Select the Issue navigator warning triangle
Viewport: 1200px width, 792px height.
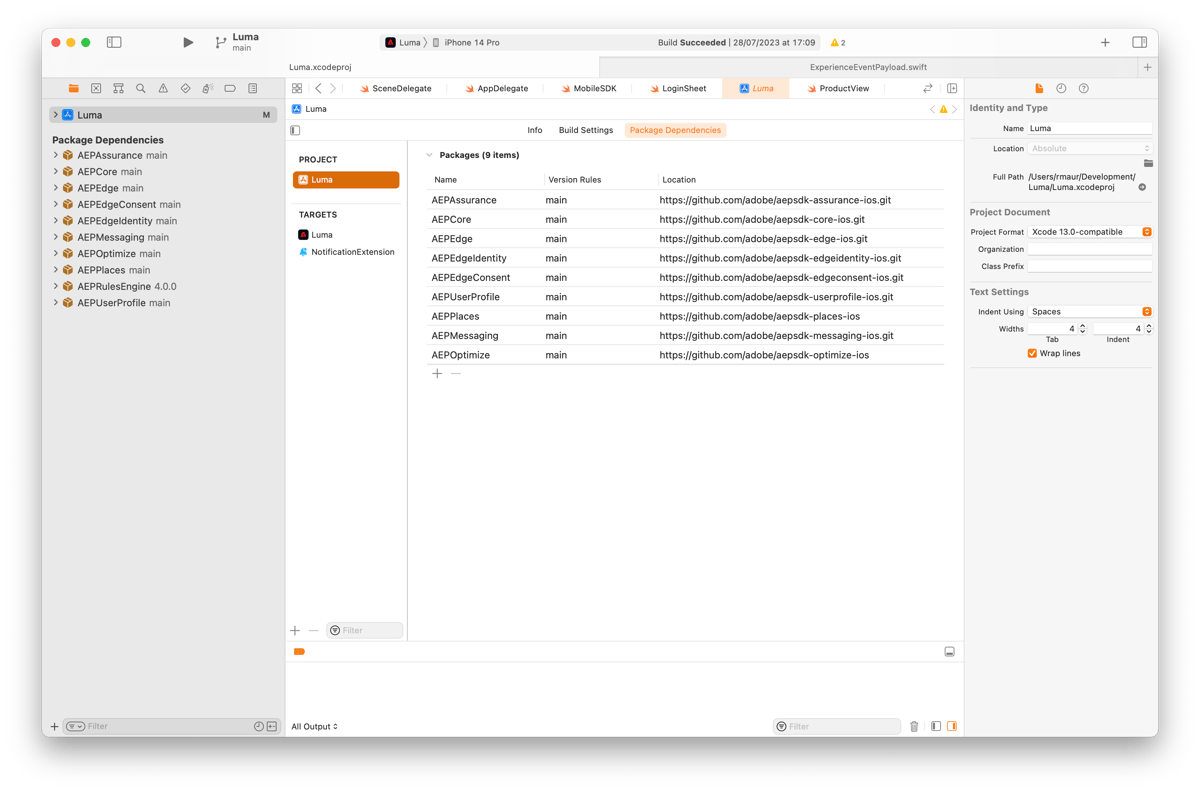pos(163,89)
